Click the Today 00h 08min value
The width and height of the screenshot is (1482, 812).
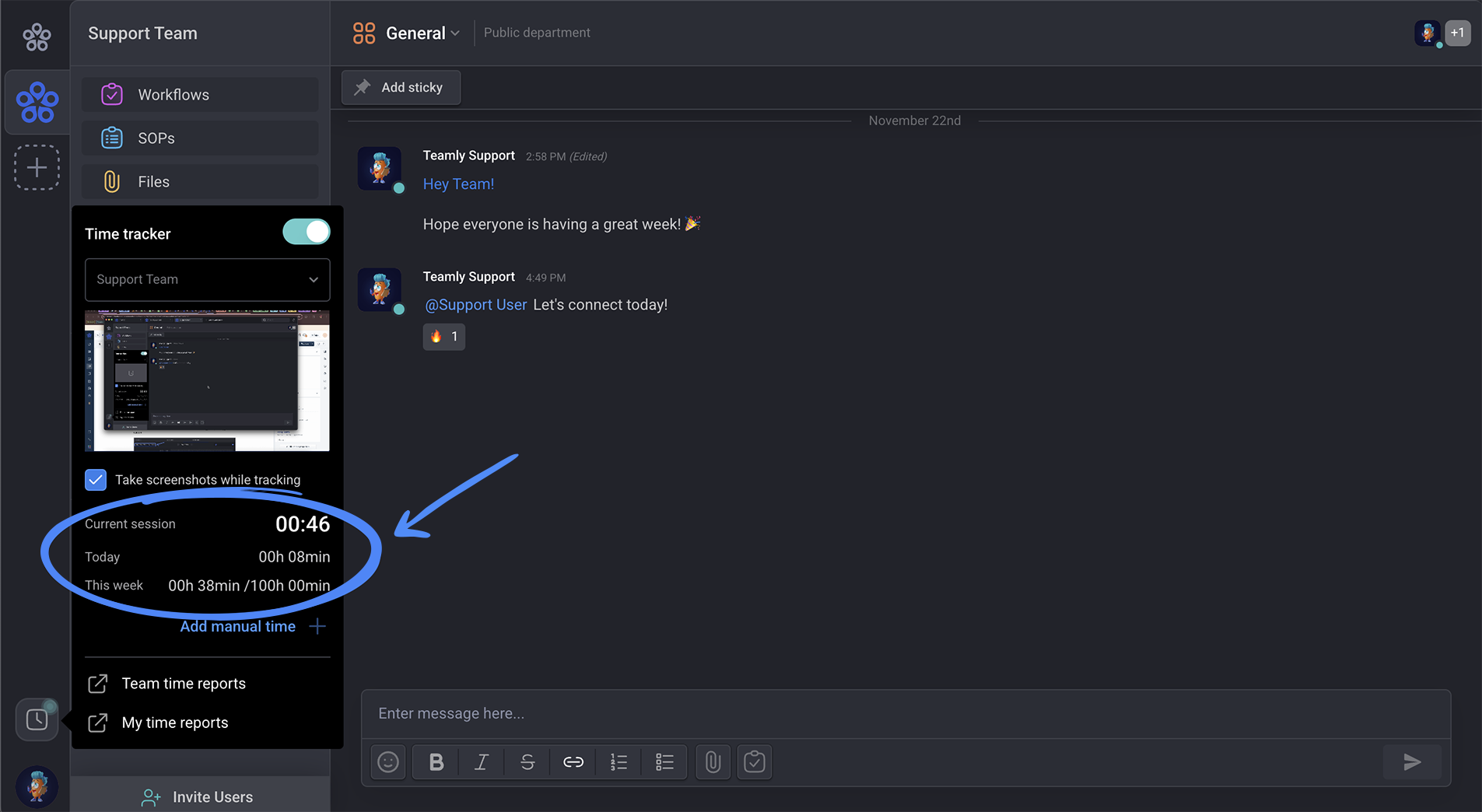click(294, 557)
